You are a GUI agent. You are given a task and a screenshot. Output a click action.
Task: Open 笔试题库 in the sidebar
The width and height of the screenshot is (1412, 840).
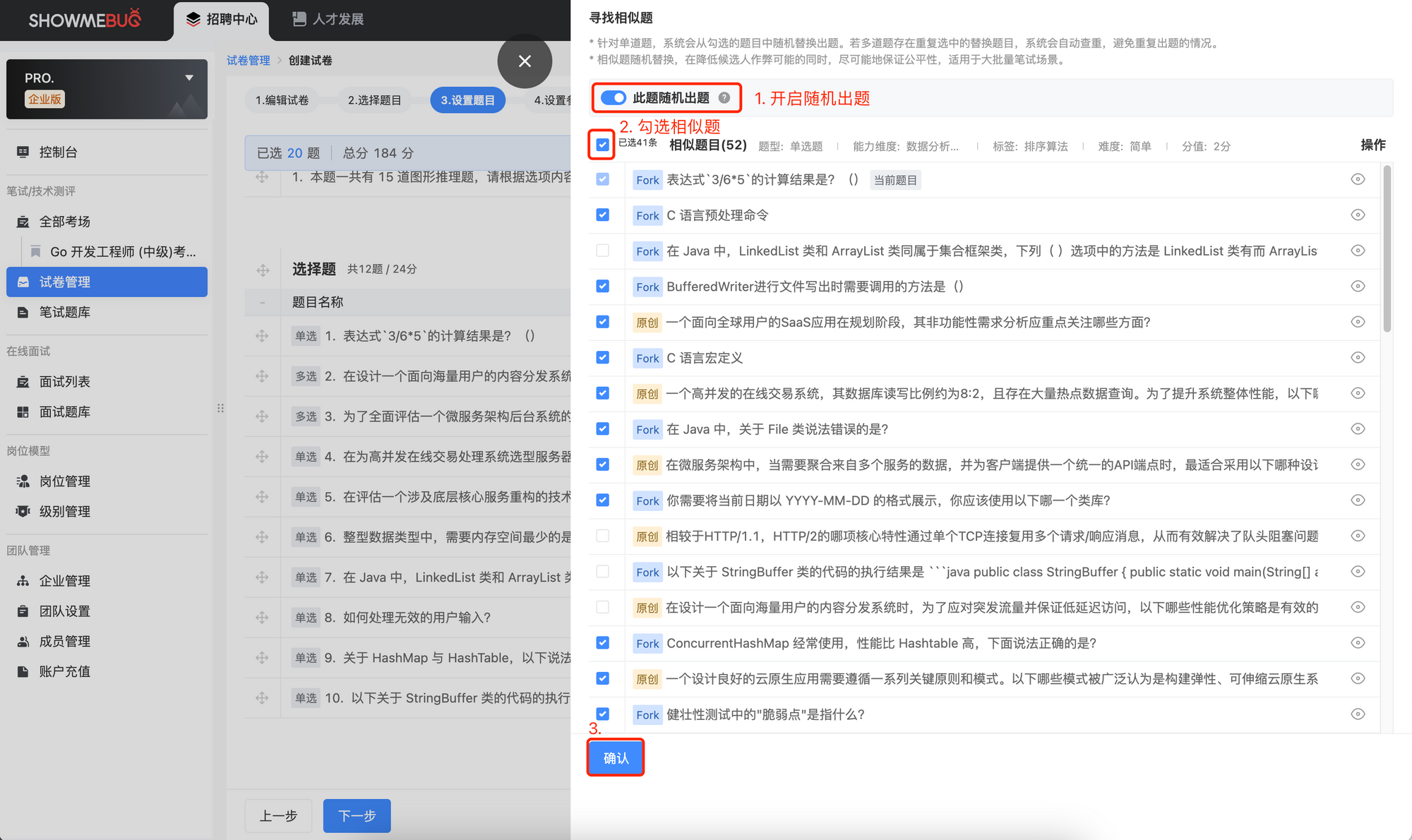coord(107,312)
